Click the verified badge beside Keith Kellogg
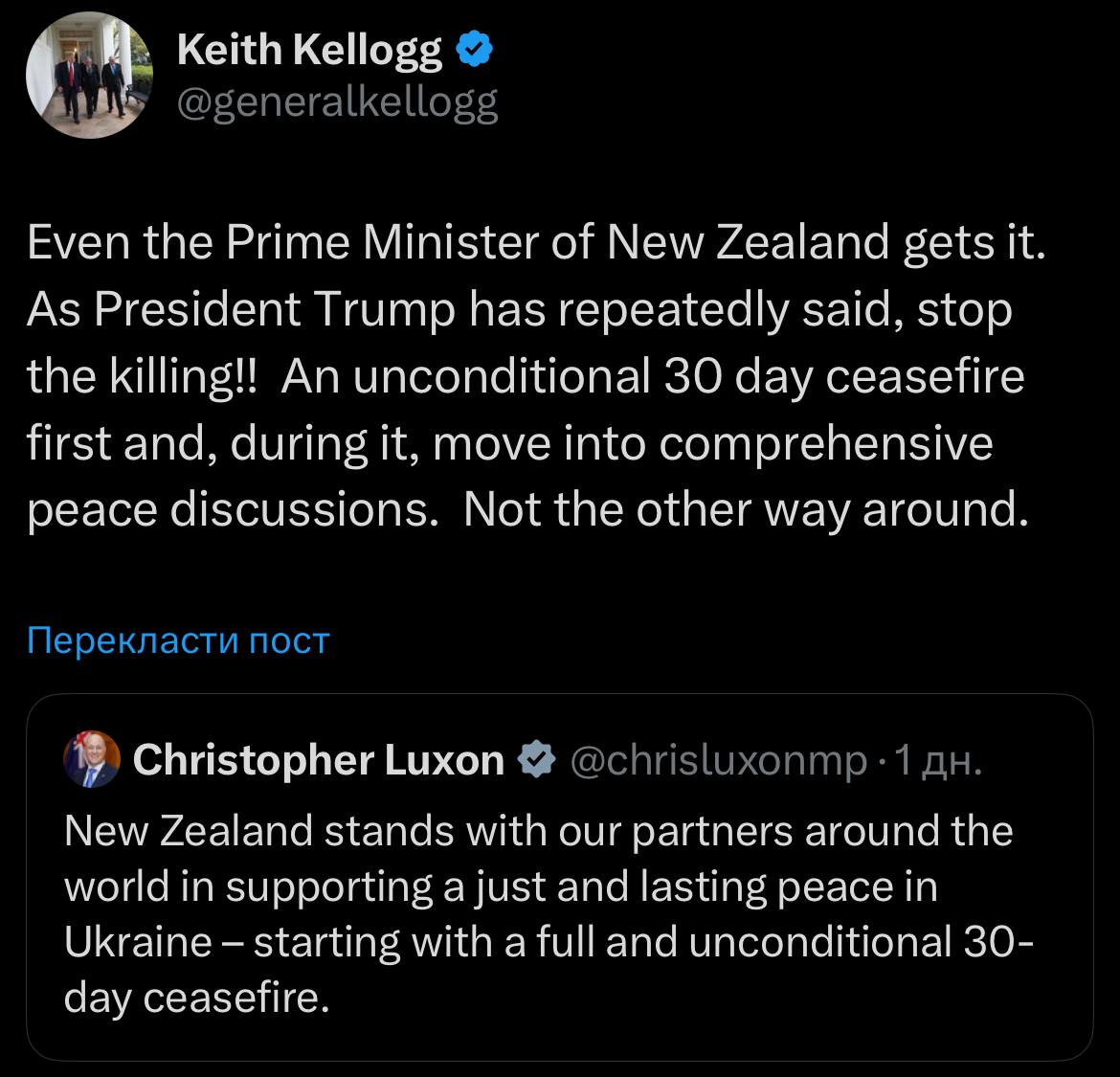 coord(474,49)
